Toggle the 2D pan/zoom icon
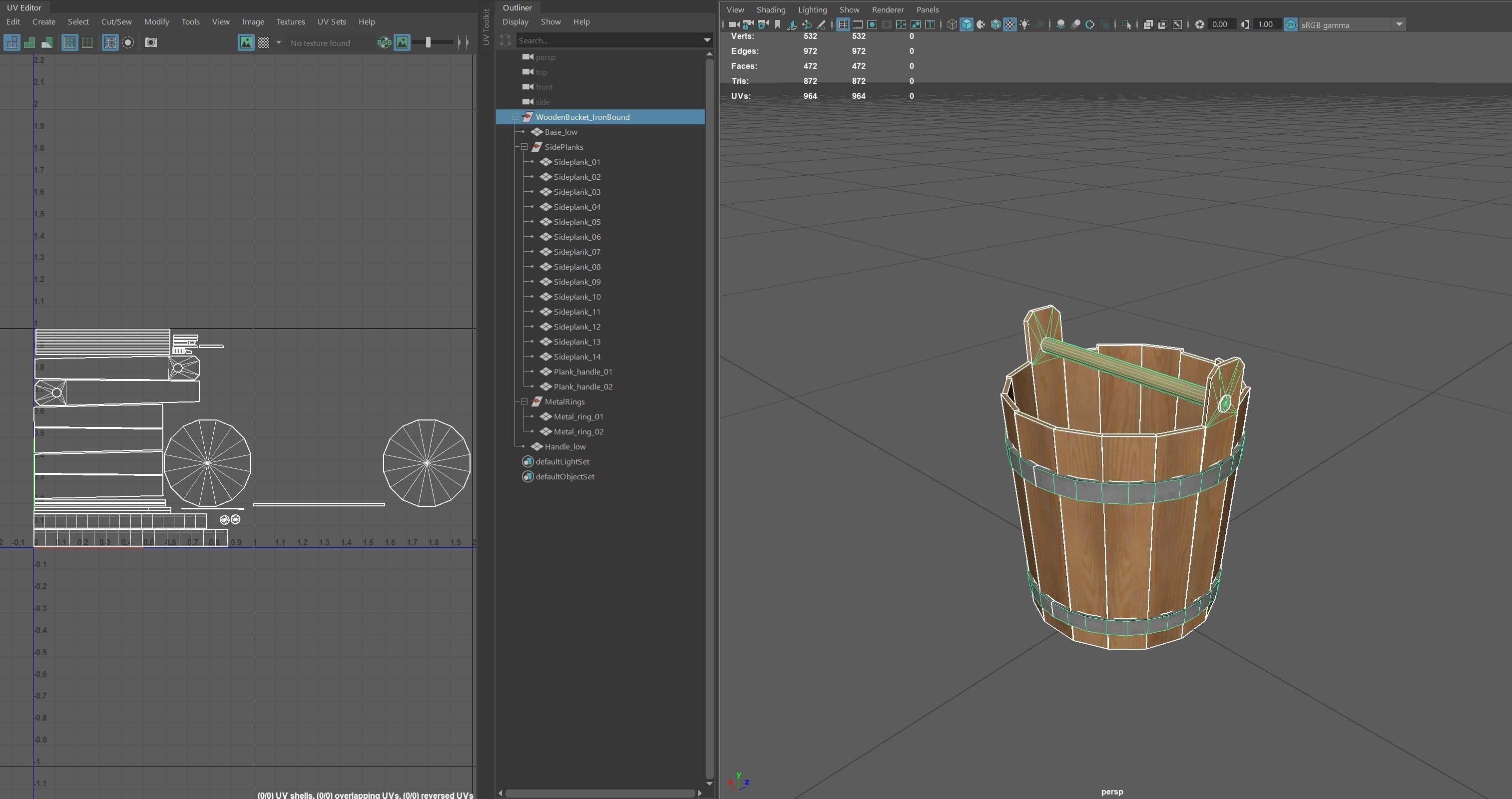 (807, 24)
